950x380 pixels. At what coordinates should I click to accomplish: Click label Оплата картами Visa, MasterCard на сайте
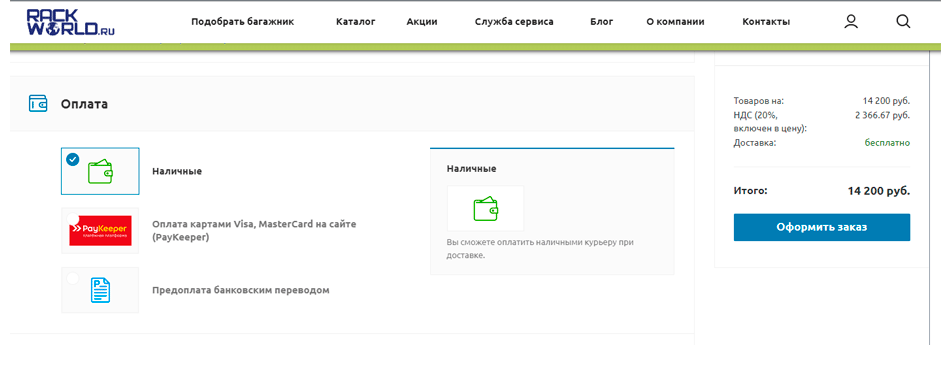(254, 231)
